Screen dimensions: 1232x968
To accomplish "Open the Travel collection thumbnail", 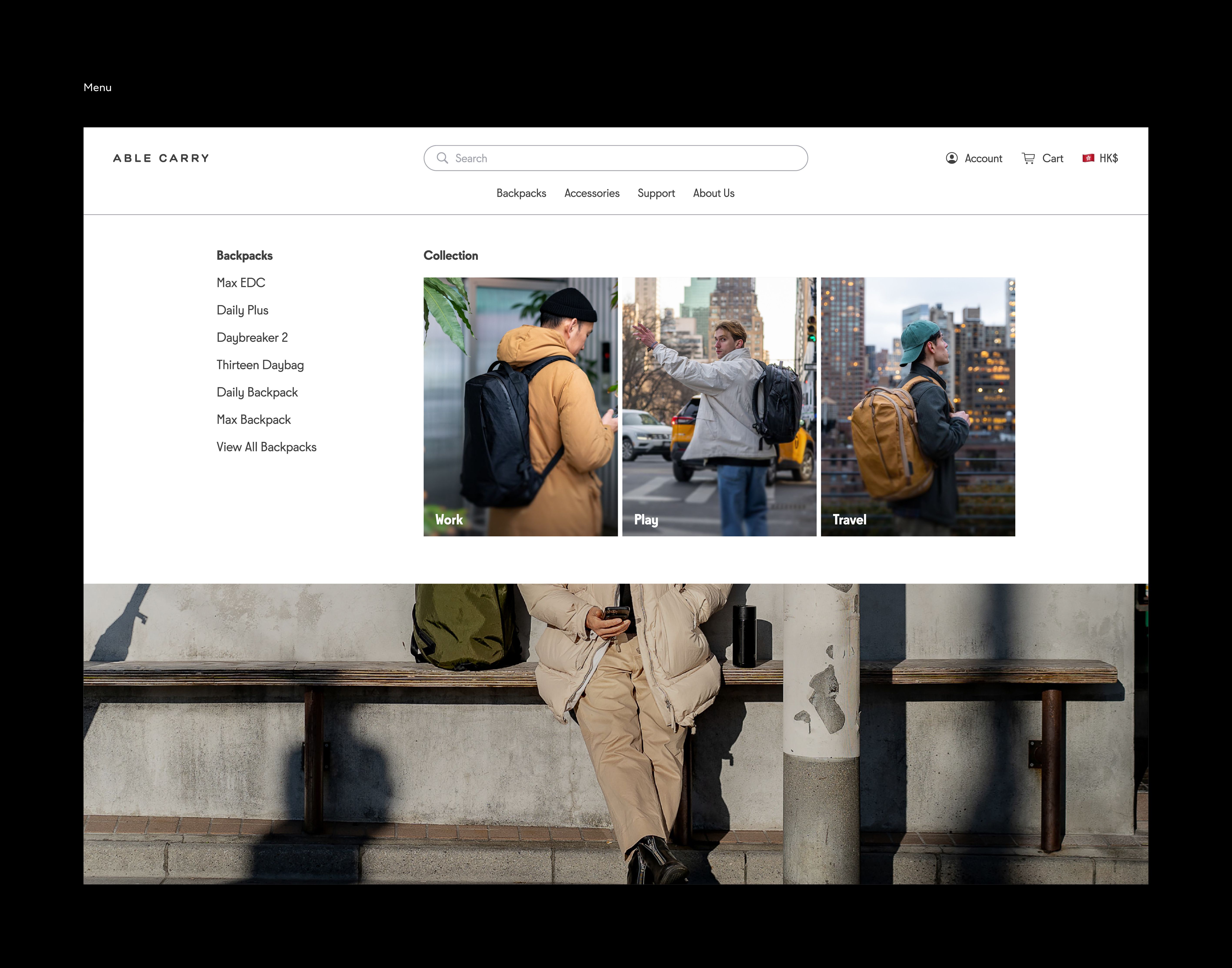I will click(x=918, y=407).
